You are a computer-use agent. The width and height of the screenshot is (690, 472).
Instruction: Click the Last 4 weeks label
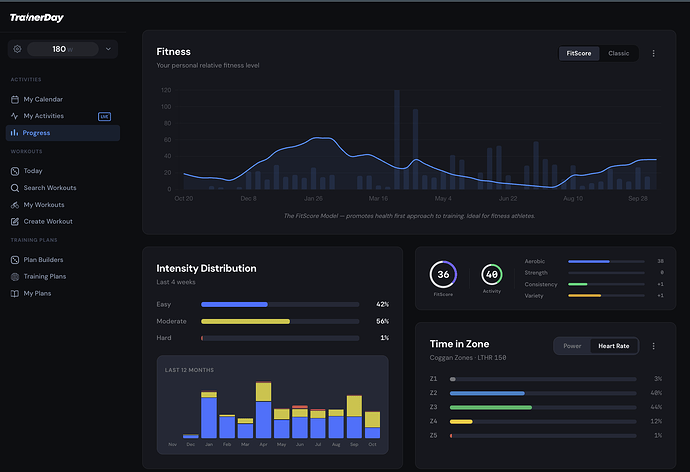(176, 282)
